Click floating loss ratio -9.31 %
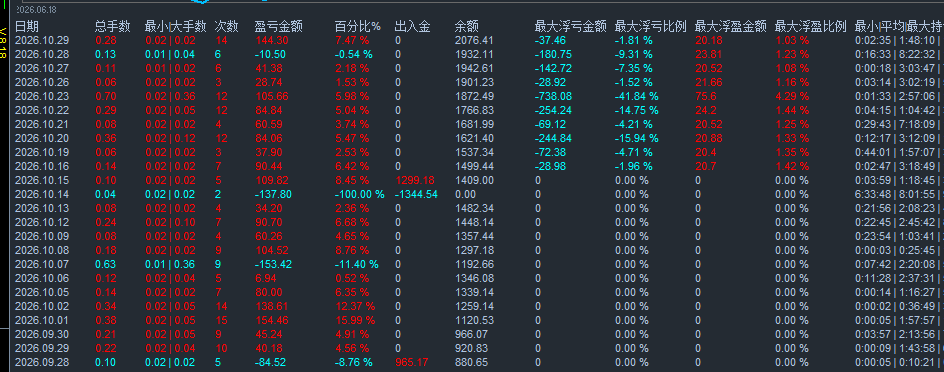Screen dimensions: 944x372 [634, 54]
